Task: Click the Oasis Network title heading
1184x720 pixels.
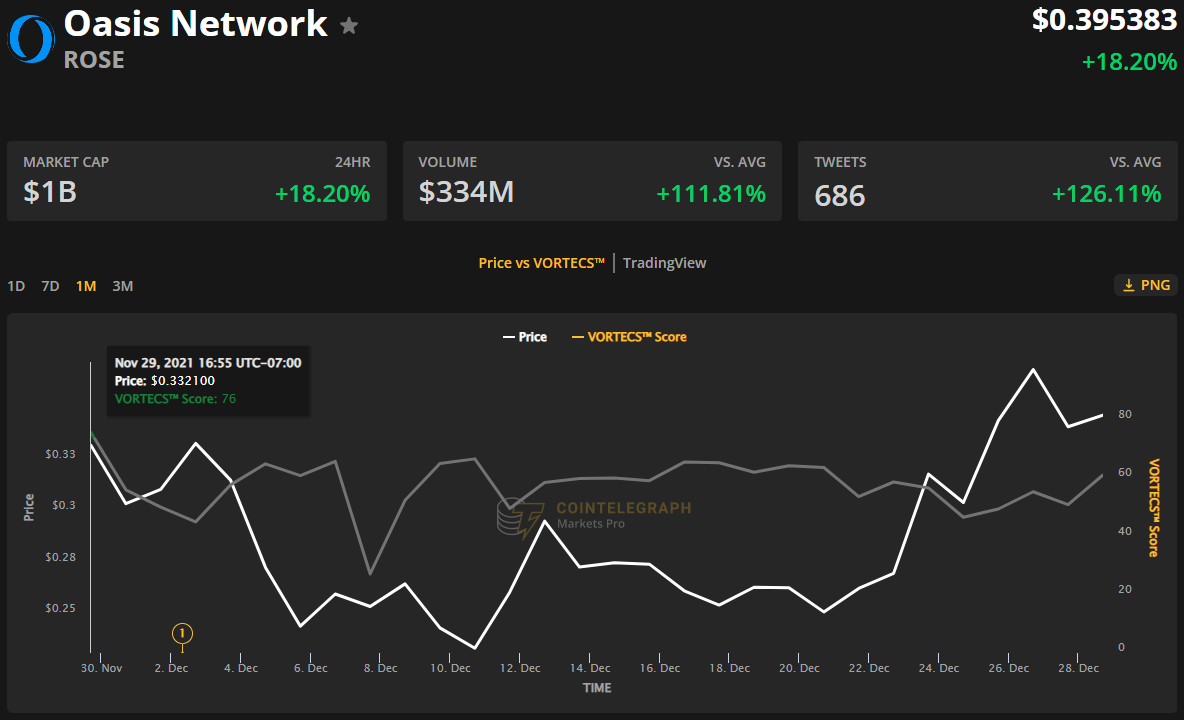Action: [195, 23]
